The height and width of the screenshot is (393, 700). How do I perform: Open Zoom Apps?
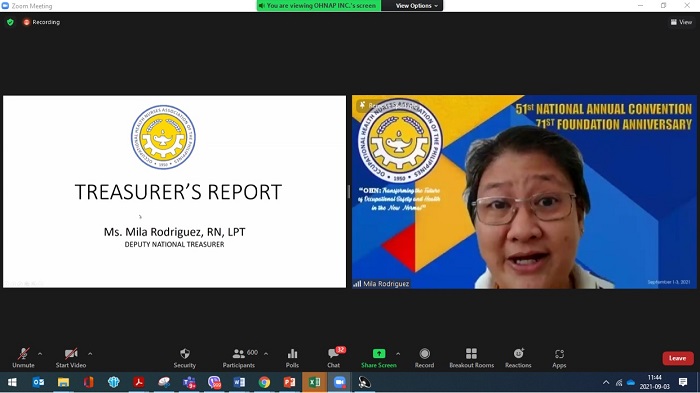pos(559,358)
